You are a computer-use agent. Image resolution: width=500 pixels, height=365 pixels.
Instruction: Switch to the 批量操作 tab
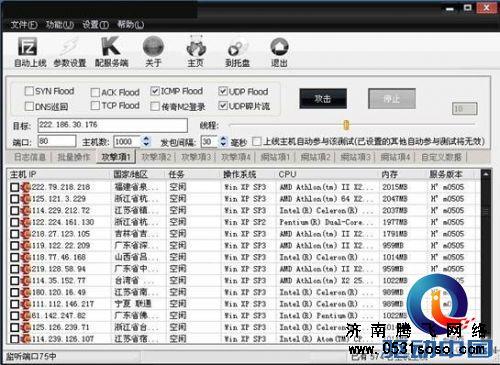[74, 157]
